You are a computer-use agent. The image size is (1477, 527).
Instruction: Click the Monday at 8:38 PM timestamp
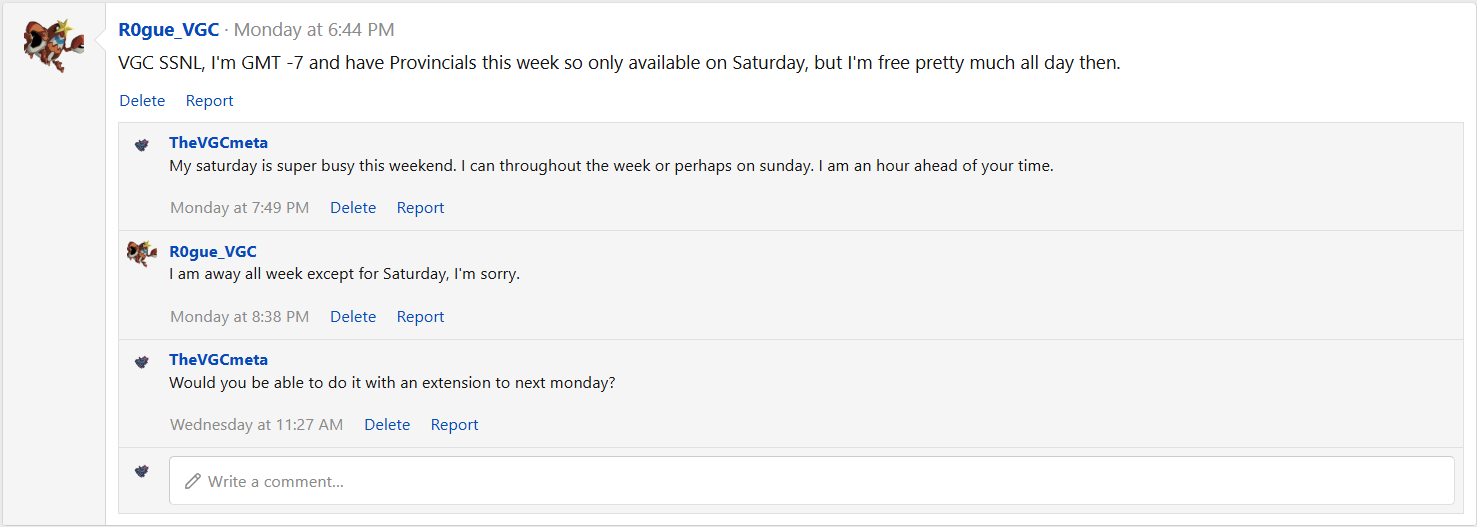pos(239,317)
